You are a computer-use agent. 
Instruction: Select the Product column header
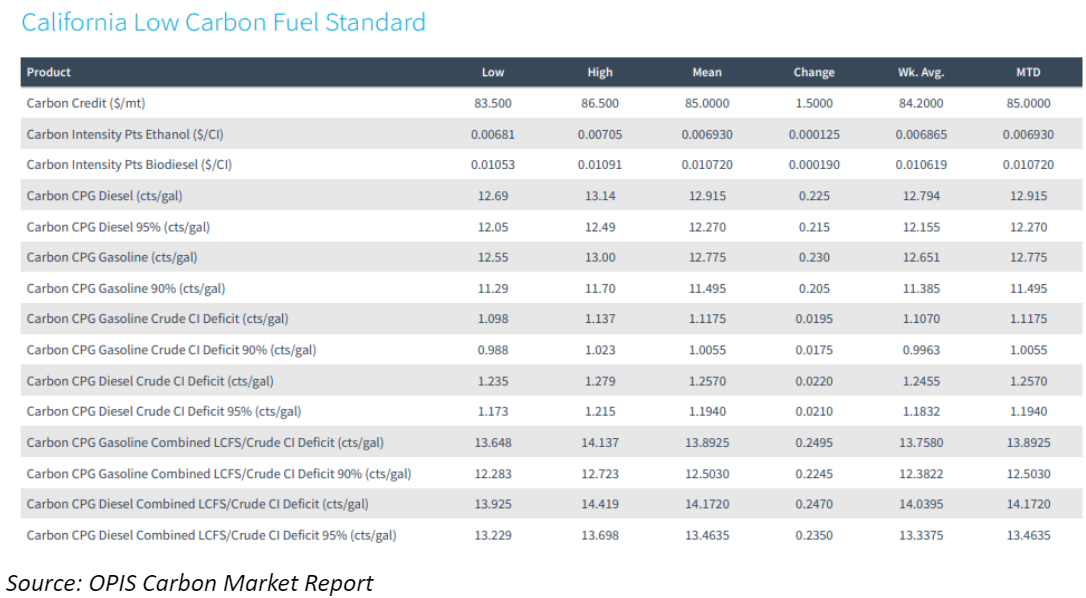[x=48, y=72]
